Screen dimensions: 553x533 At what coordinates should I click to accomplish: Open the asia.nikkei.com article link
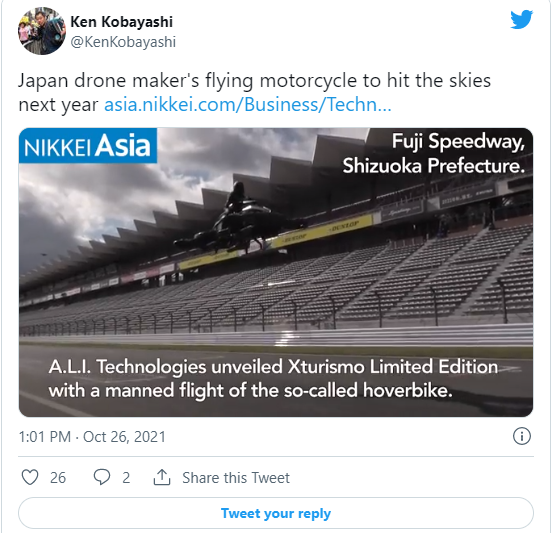click(248, 105)
